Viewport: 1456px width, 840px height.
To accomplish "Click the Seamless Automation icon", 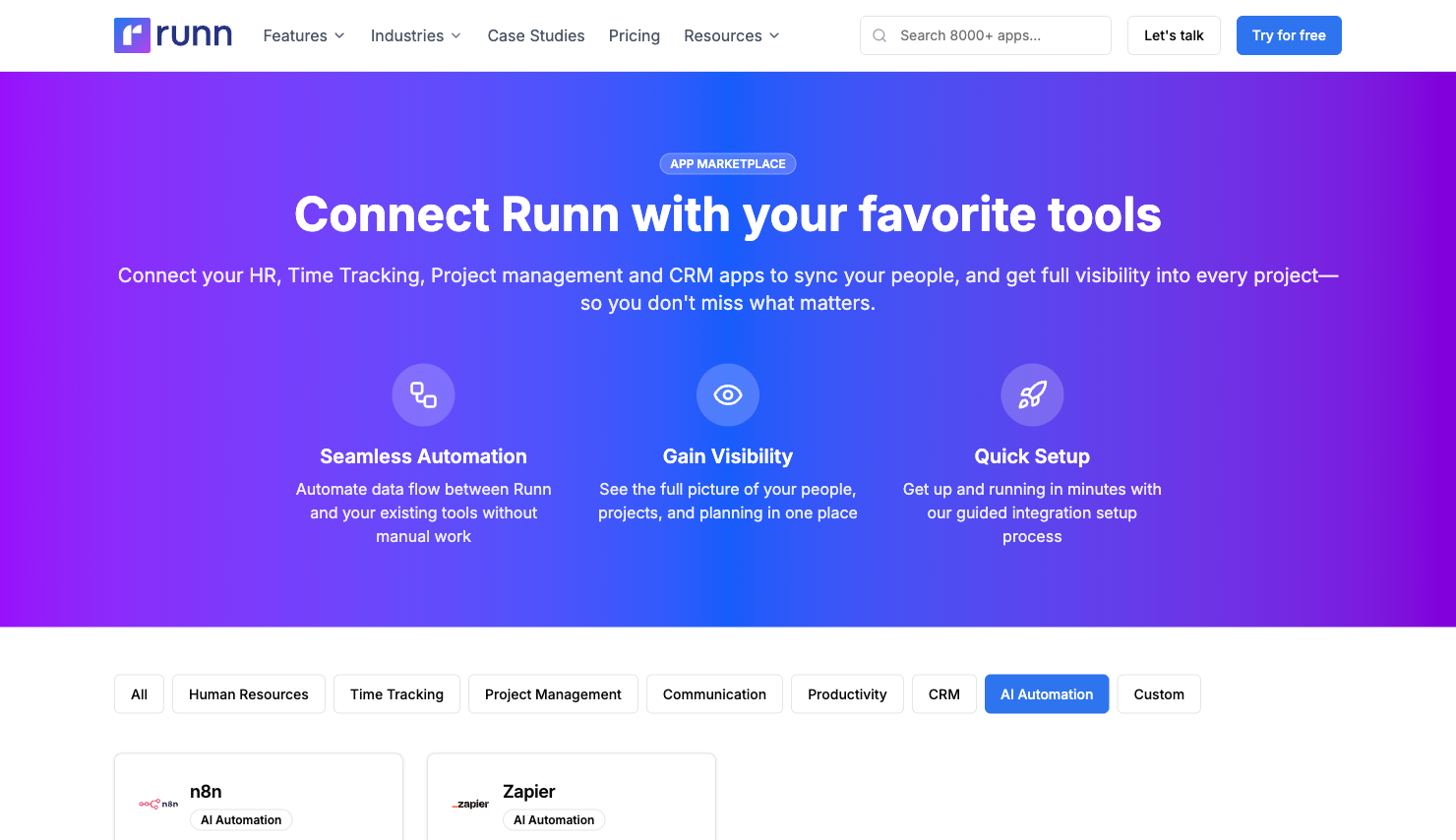I will (424, 395).
